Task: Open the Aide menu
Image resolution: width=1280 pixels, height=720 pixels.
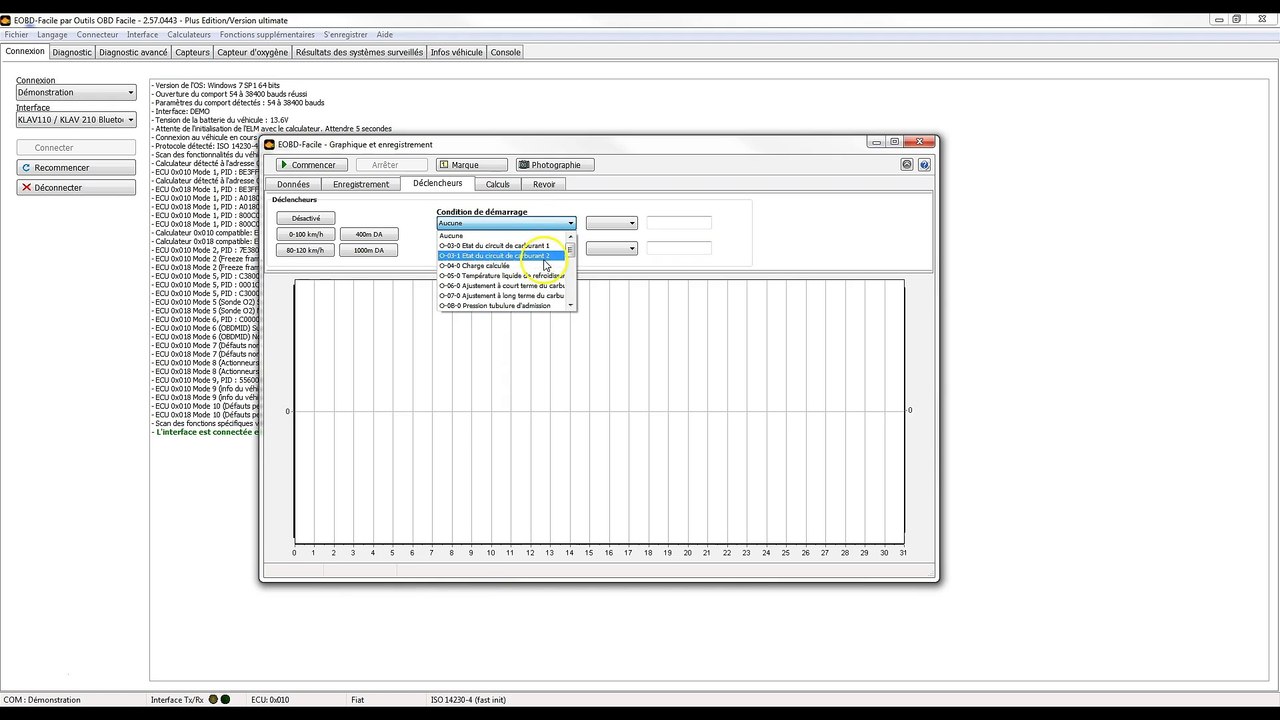Action: (385, 35)
